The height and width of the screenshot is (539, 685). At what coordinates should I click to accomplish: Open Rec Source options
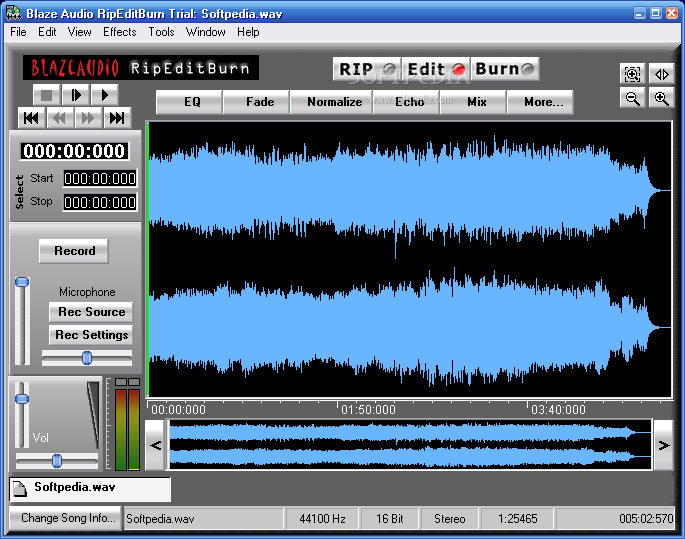91,312
